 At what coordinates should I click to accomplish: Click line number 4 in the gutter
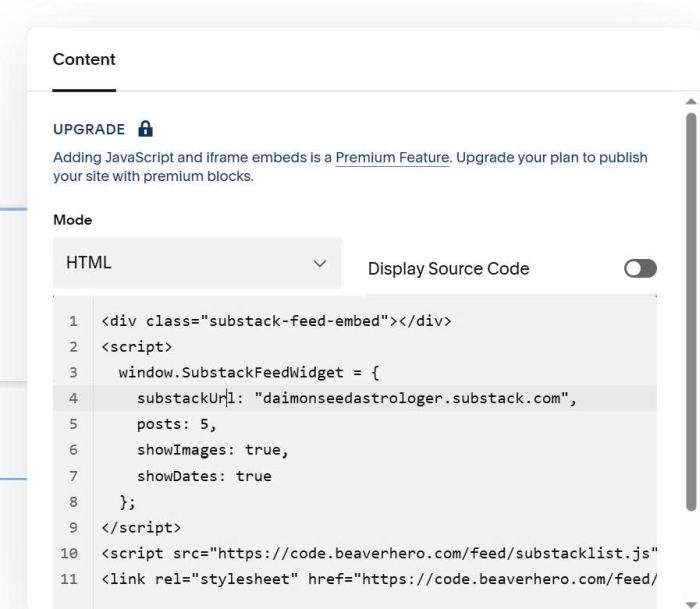tap(73, 398)
